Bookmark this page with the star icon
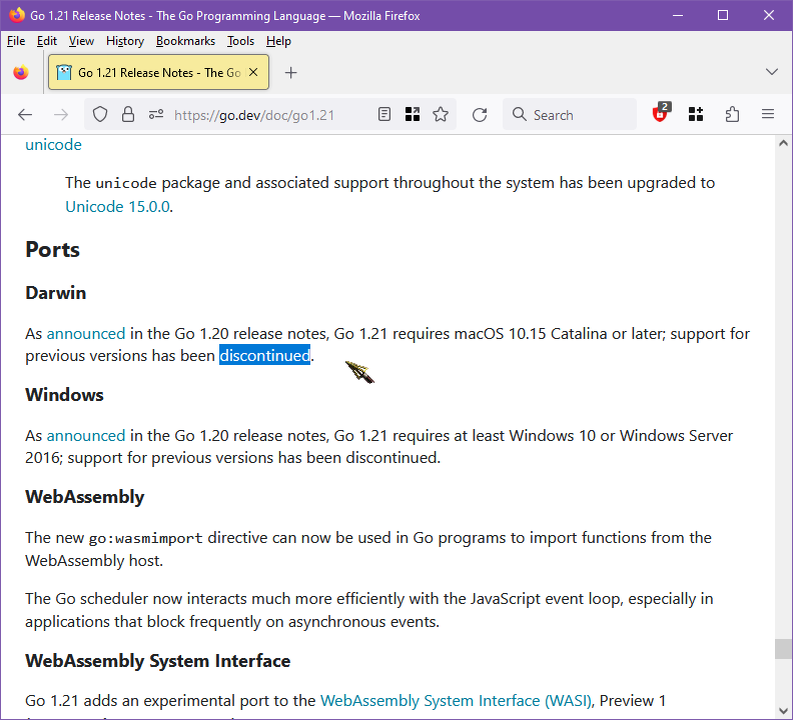The image size is (793, 720). [x=440, y=115]
